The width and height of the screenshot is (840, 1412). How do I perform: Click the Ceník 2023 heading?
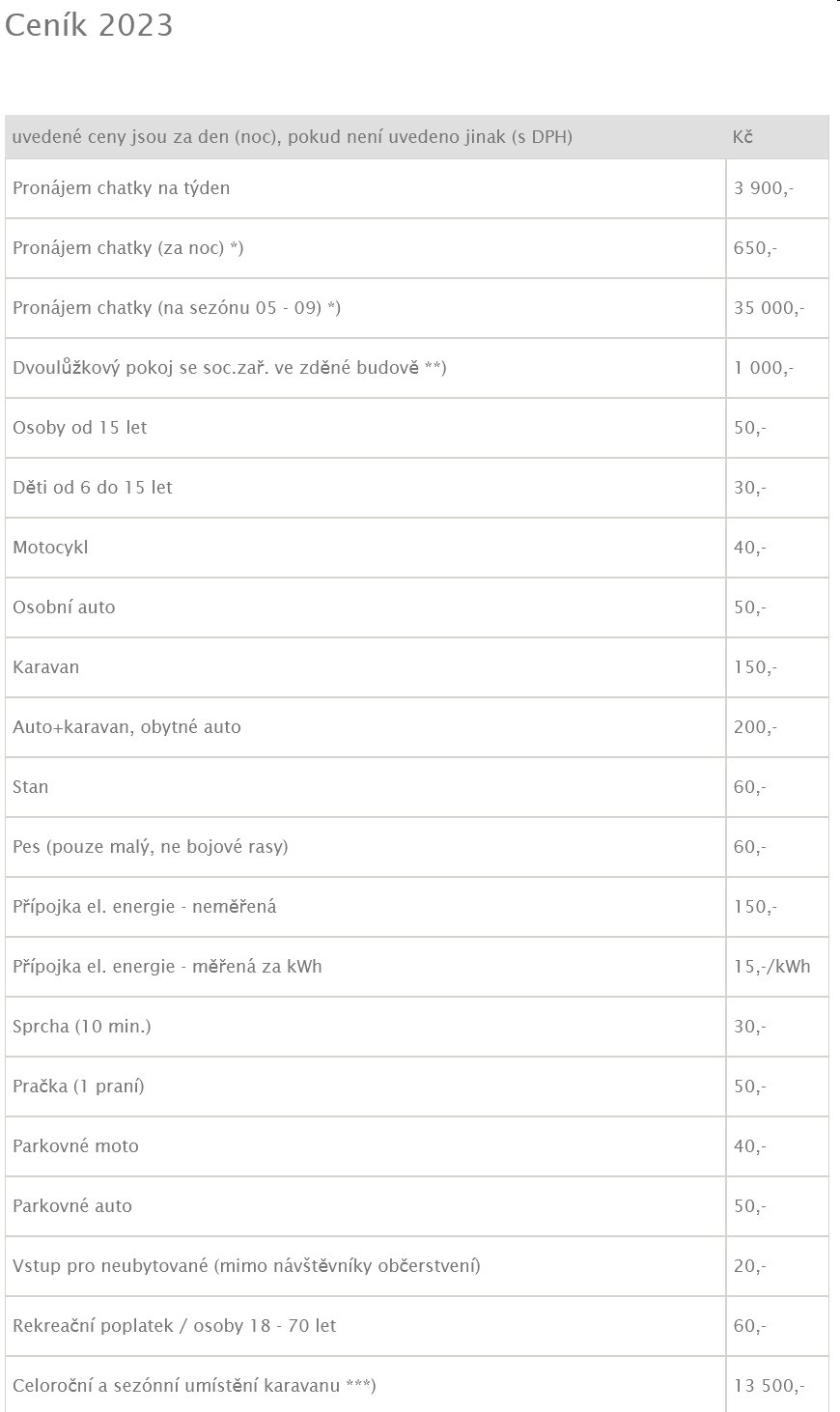point(89,25)
